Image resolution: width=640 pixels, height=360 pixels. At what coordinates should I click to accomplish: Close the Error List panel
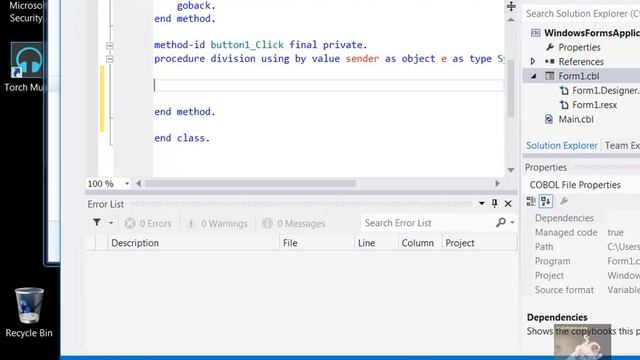(x=508, y=203)
